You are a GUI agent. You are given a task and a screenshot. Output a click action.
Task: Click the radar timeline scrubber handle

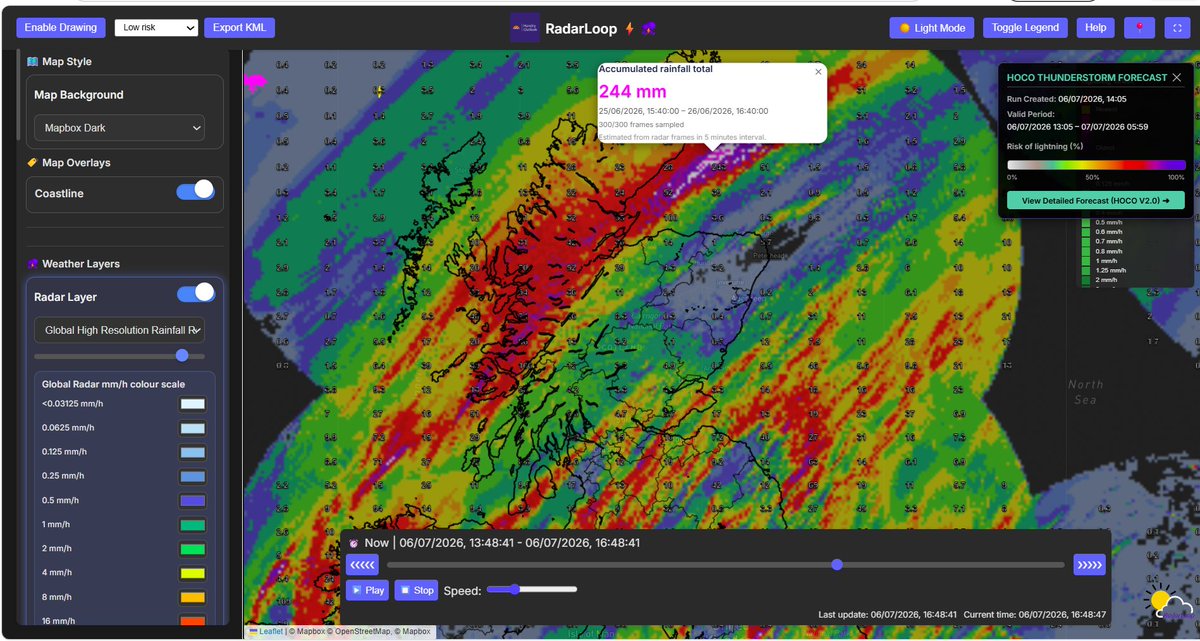click(837, 565)
